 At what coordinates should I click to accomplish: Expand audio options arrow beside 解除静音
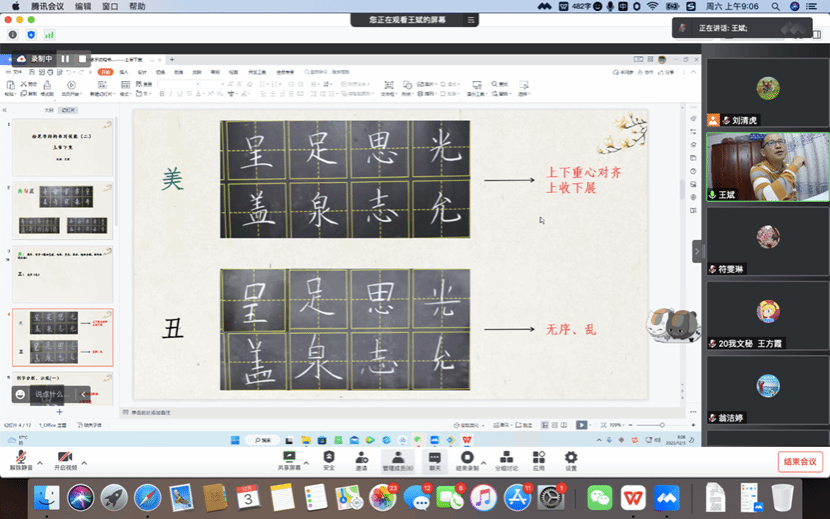click(40, 463)
